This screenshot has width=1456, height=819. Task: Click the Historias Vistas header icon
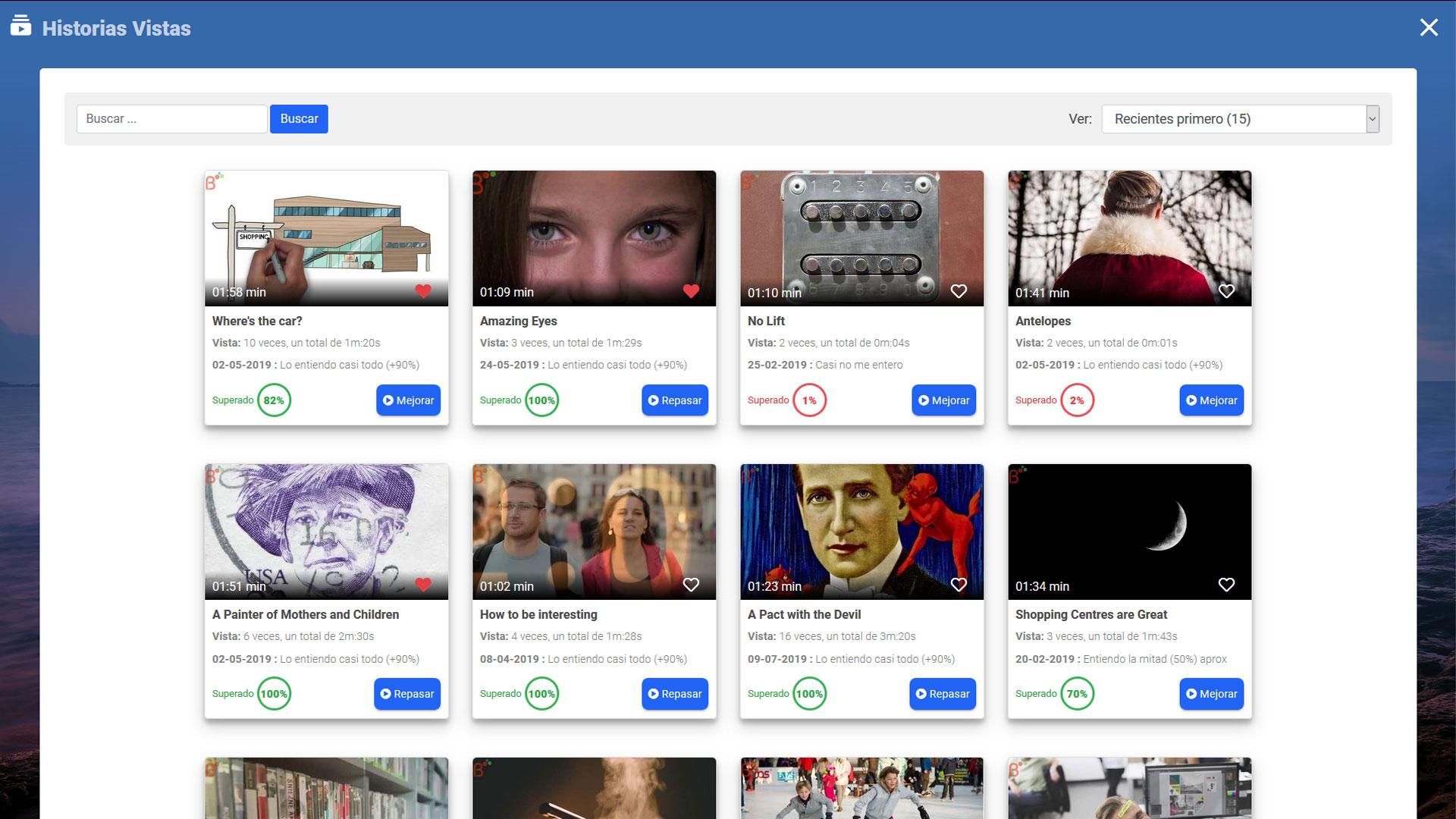[x=20, y=27]
